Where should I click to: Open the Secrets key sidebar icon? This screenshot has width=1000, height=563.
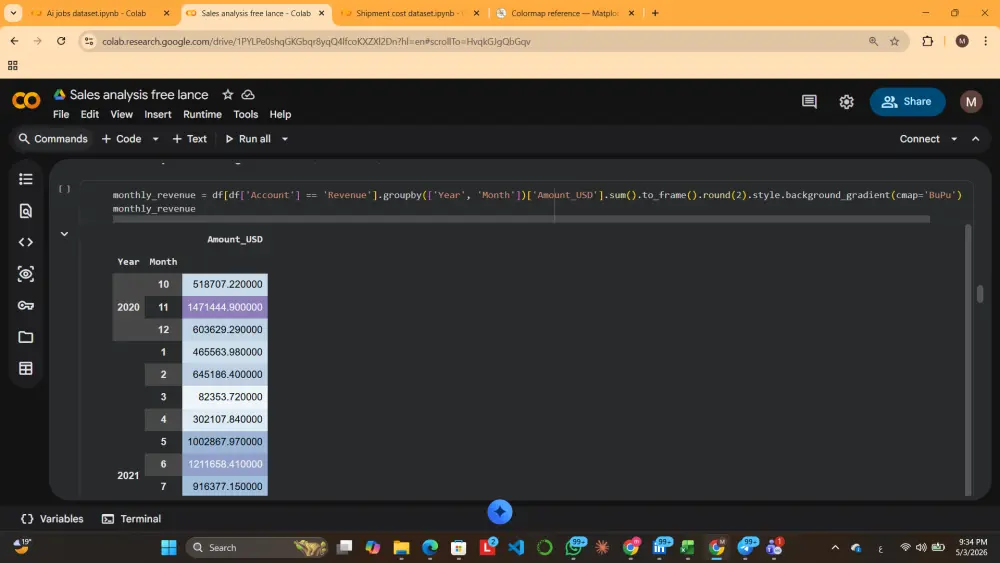pyautogui.click(x=26, y=305)
